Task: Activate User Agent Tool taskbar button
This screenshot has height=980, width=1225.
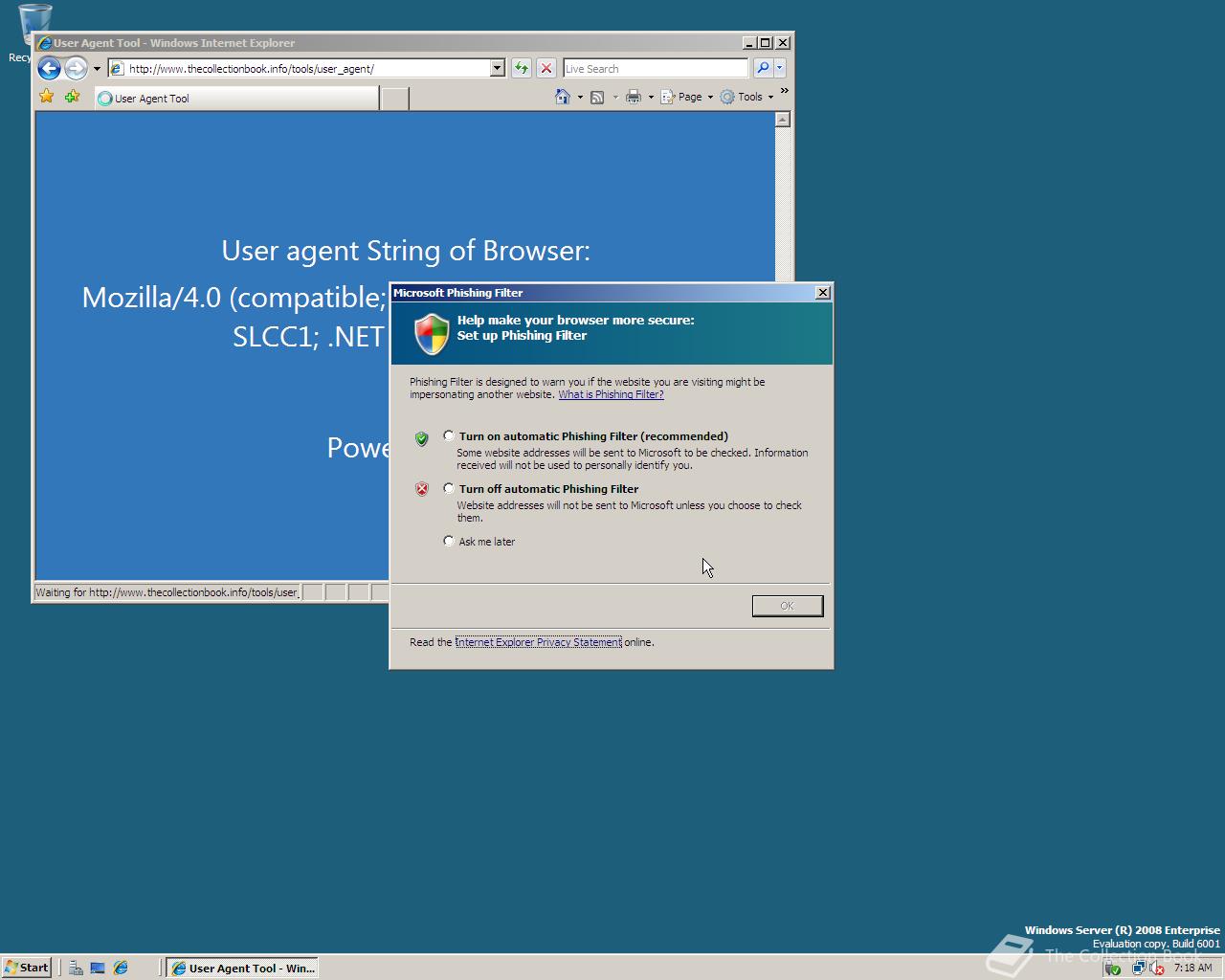Action: [242, 968]
